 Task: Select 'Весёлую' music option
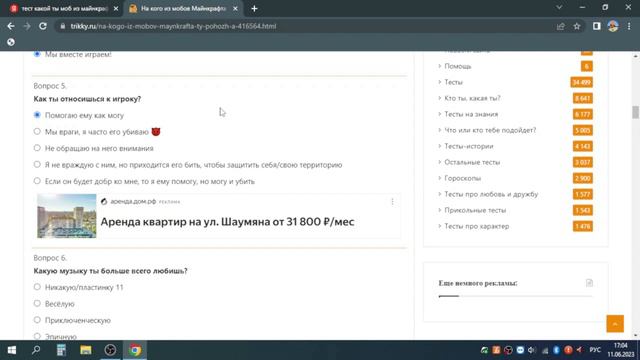click(37, 303)
